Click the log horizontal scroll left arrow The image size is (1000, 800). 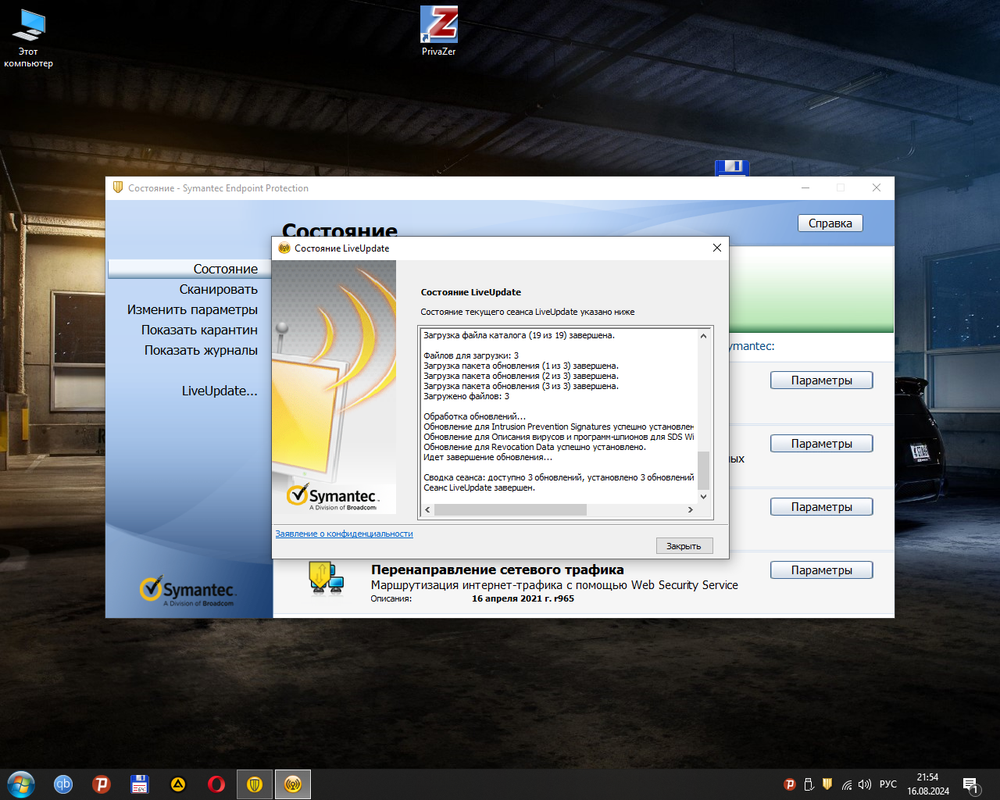pyautogui.click(x=427, y=509)
